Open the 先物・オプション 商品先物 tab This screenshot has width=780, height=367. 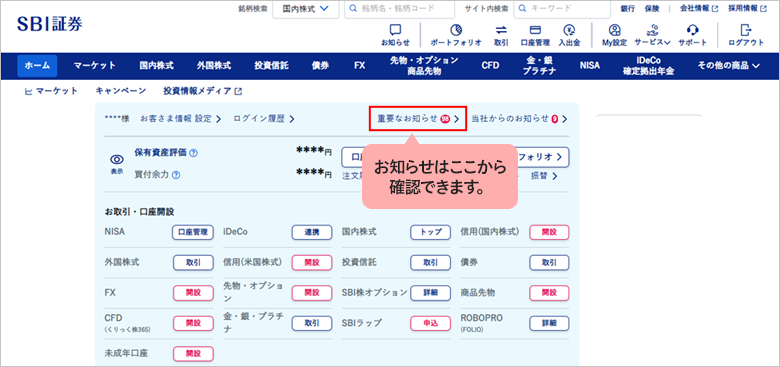pos(424,66)
